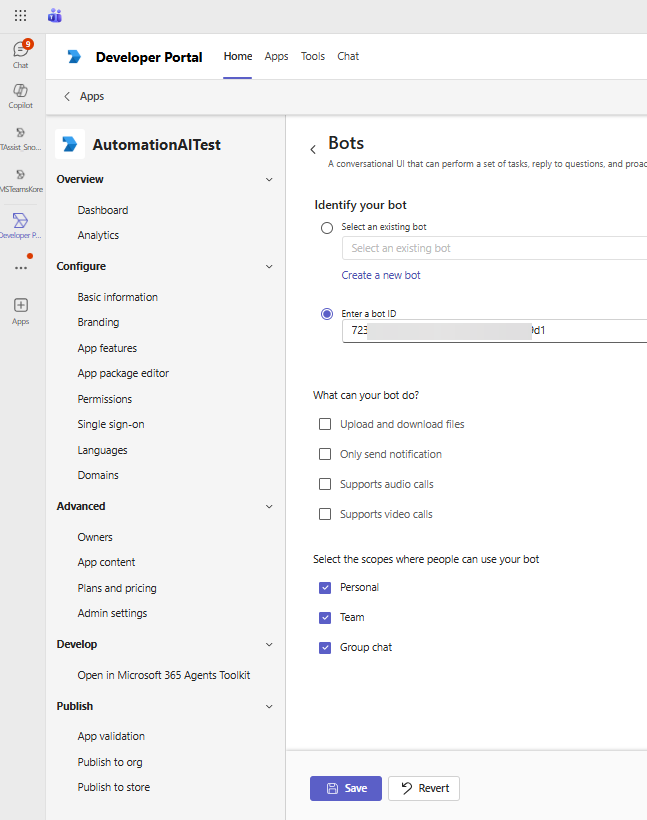Open the app launcher waffle icon
647x820 pixels.
[x=20, y=16]
